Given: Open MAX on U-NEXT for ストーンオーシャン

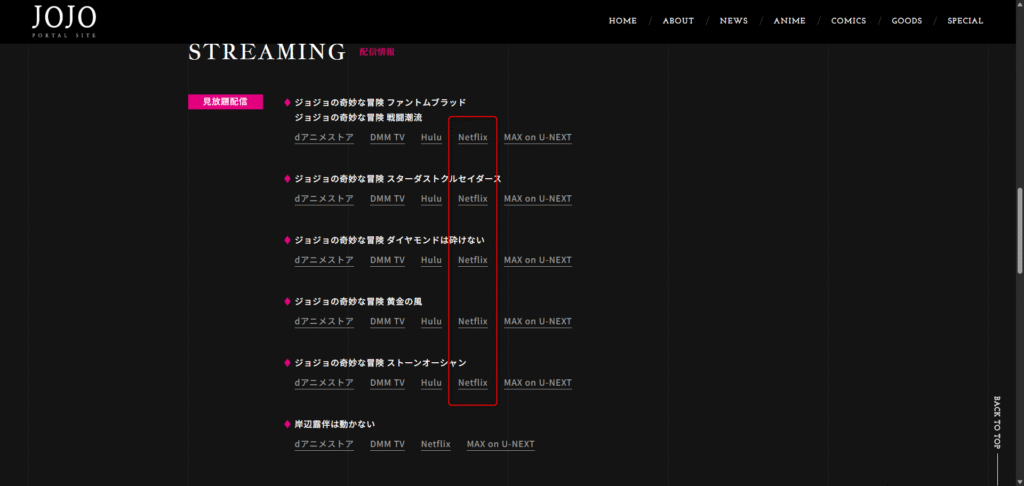Looking at the screenshot, I should click(537, 383).
